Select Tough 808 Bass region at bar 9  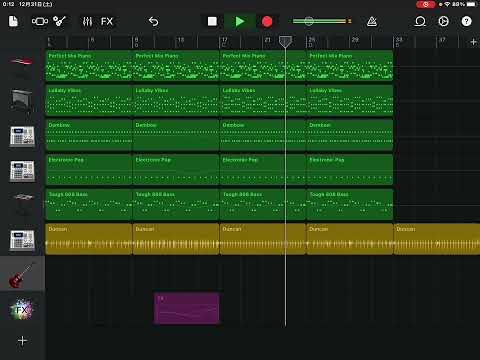click(176, 204)
